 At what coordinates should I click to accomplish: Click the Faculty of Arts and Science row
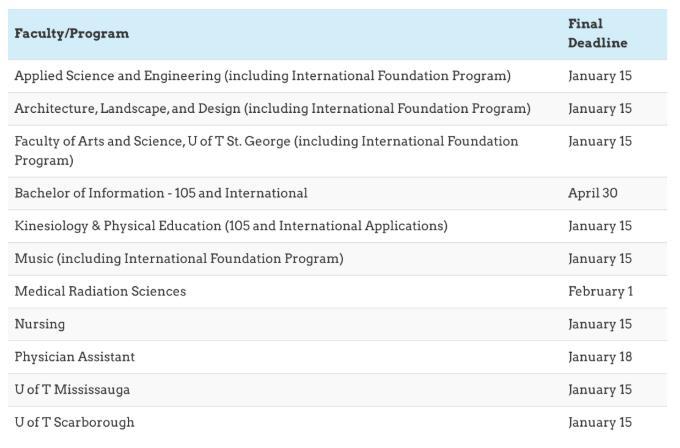pyautogui.click(x=337, y=151)
